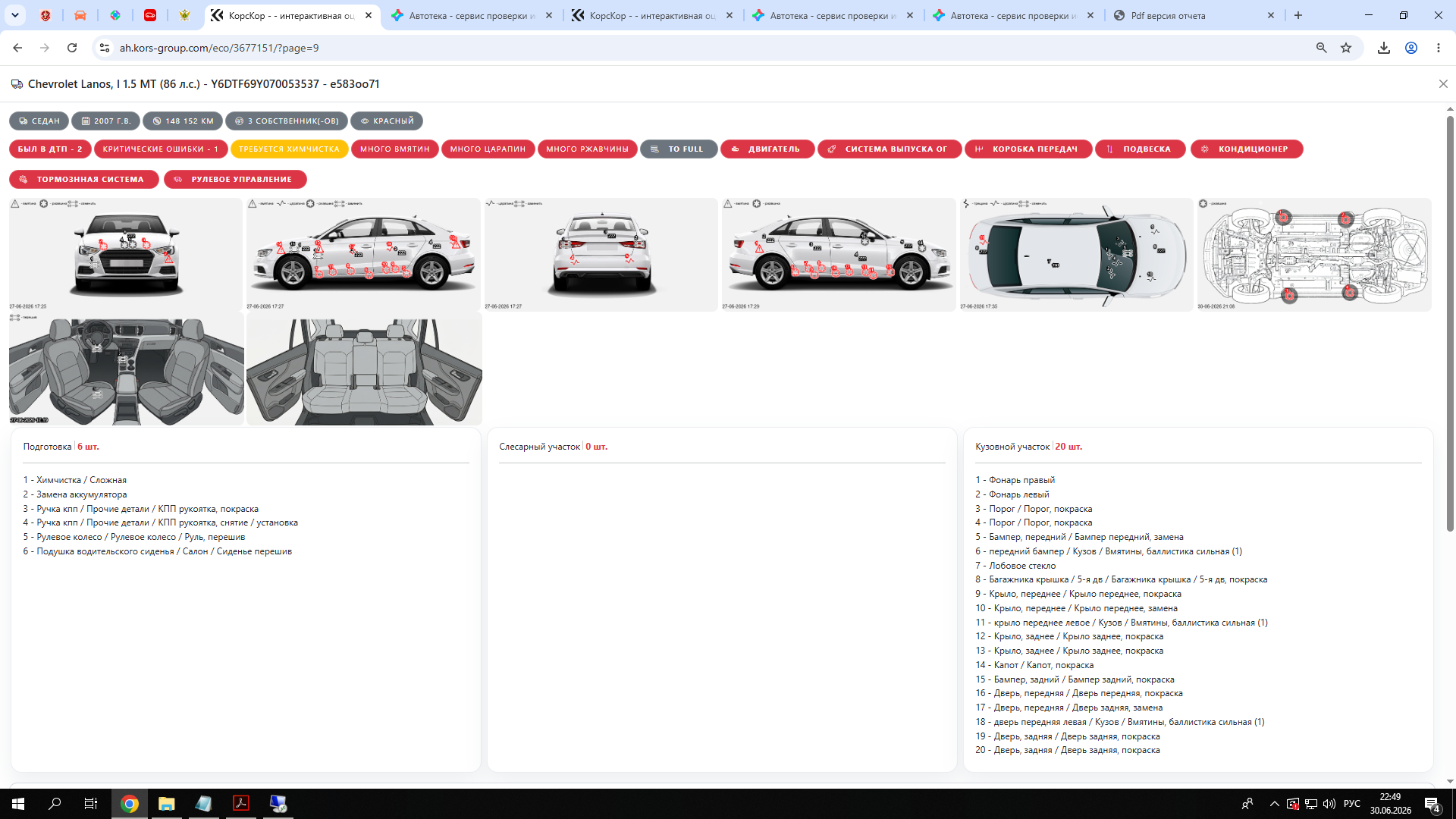Reload the page
1456x819 pixels.
[72, 48]
